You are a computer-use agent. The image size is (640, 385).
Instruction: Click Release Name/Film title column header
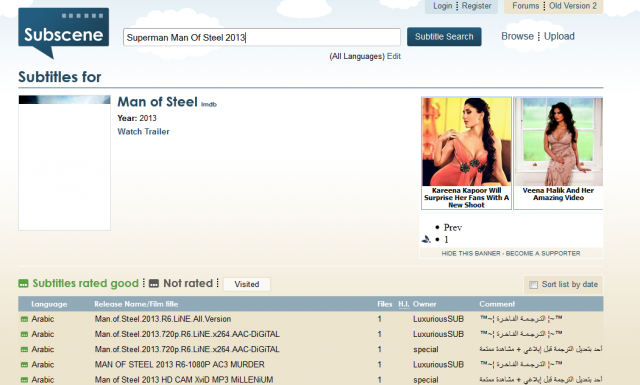click(136, 304)
